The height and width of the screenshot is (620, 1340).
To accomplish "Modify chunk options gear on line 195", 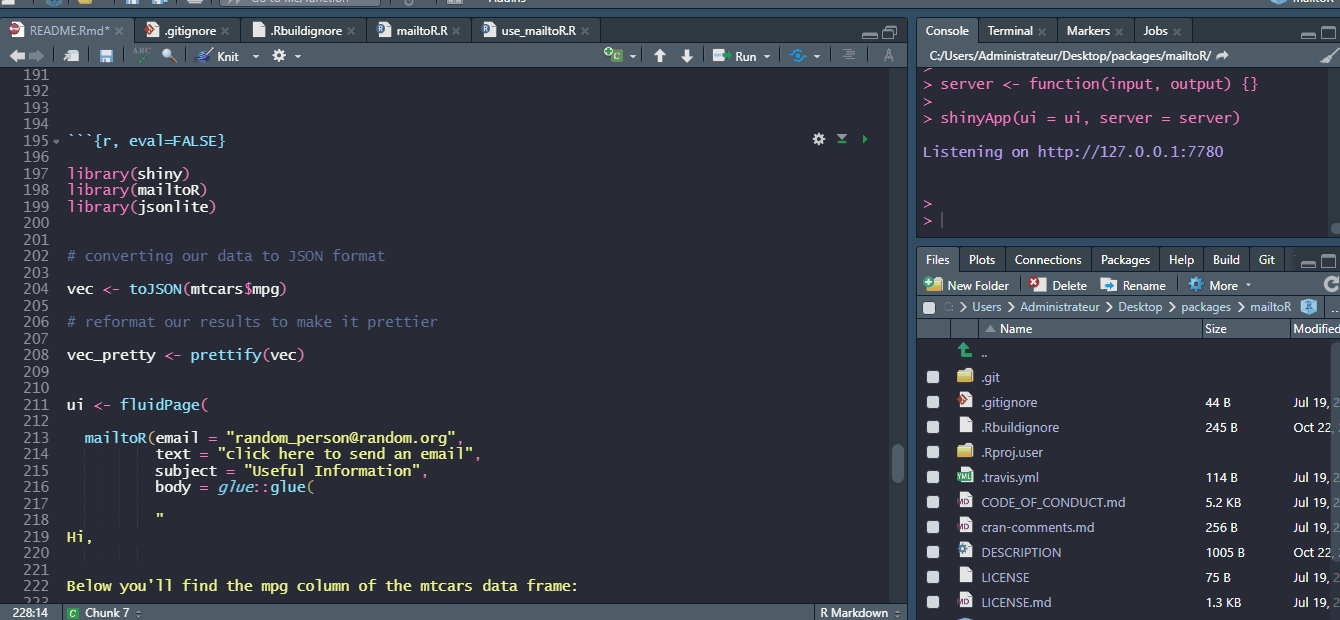I will (x=819, y=139).
